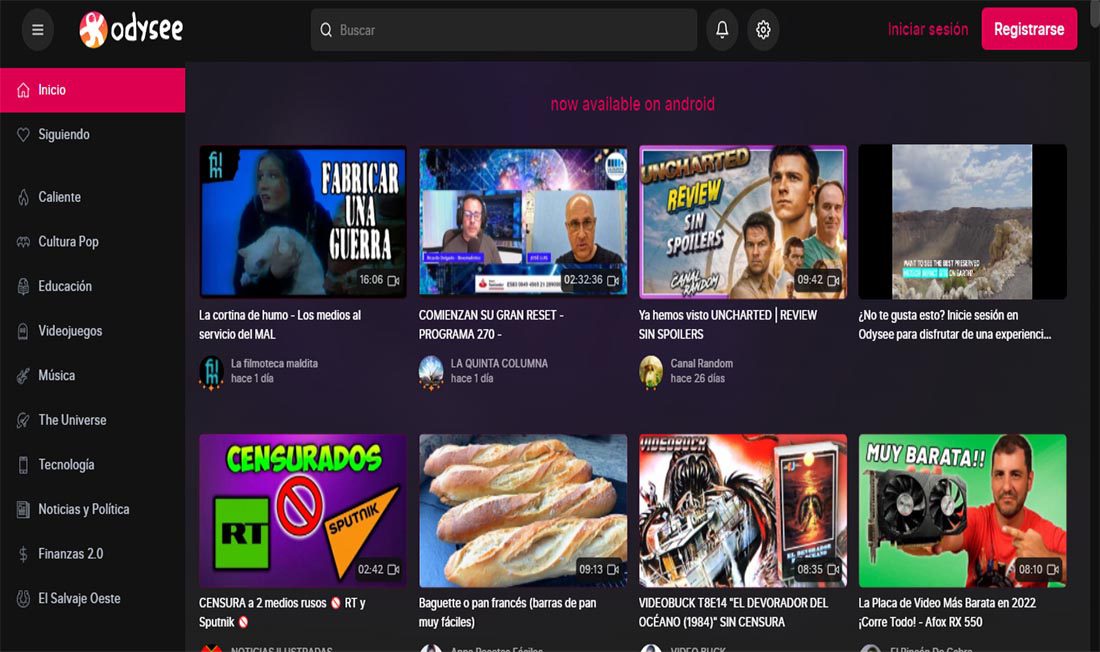Play the baguettes thumbnail
The height and width of the screenshot is (652, 1100).
click(x=523, y=510)
